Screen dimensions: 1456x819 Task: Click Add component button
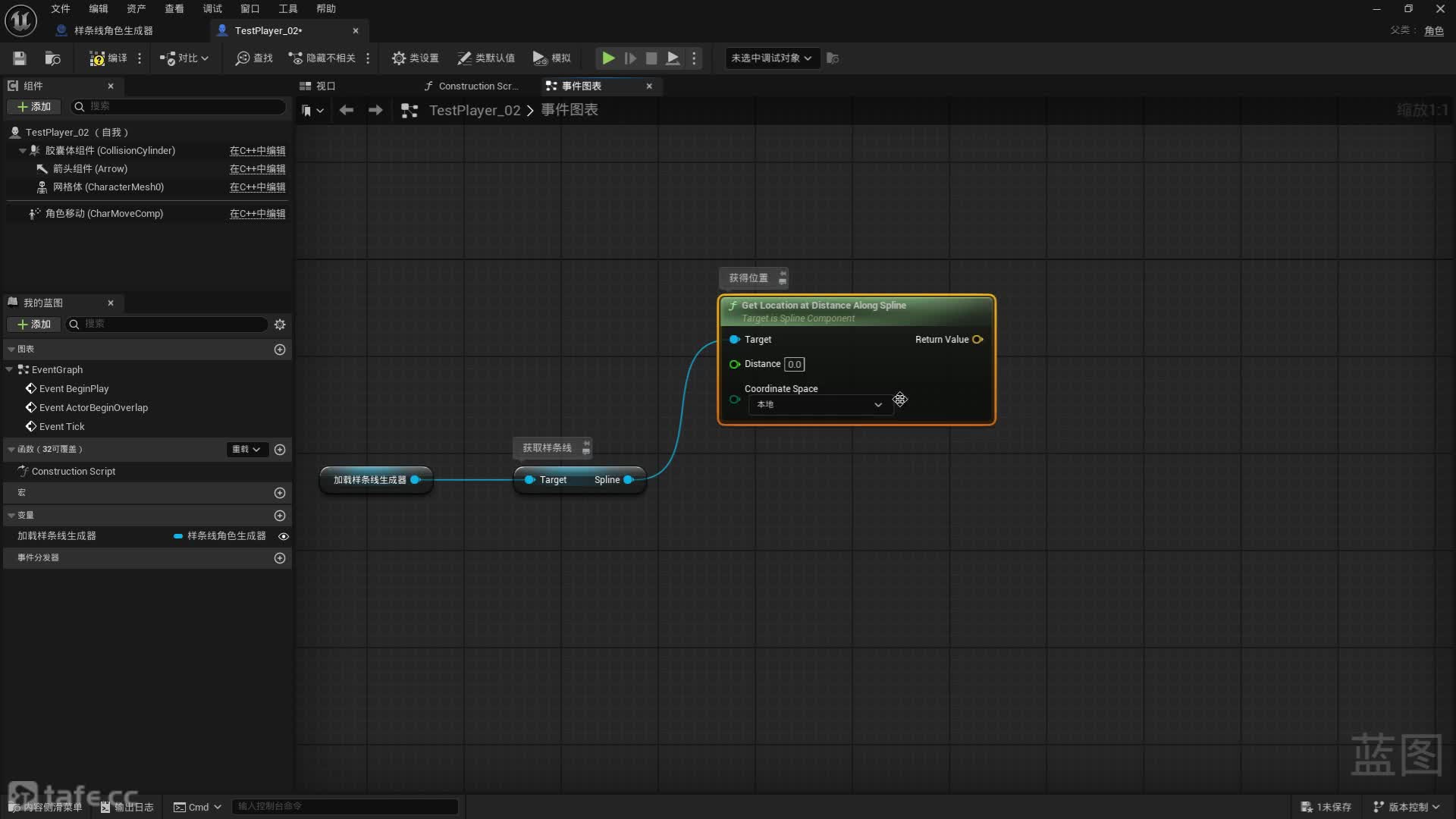click(34, 107)
